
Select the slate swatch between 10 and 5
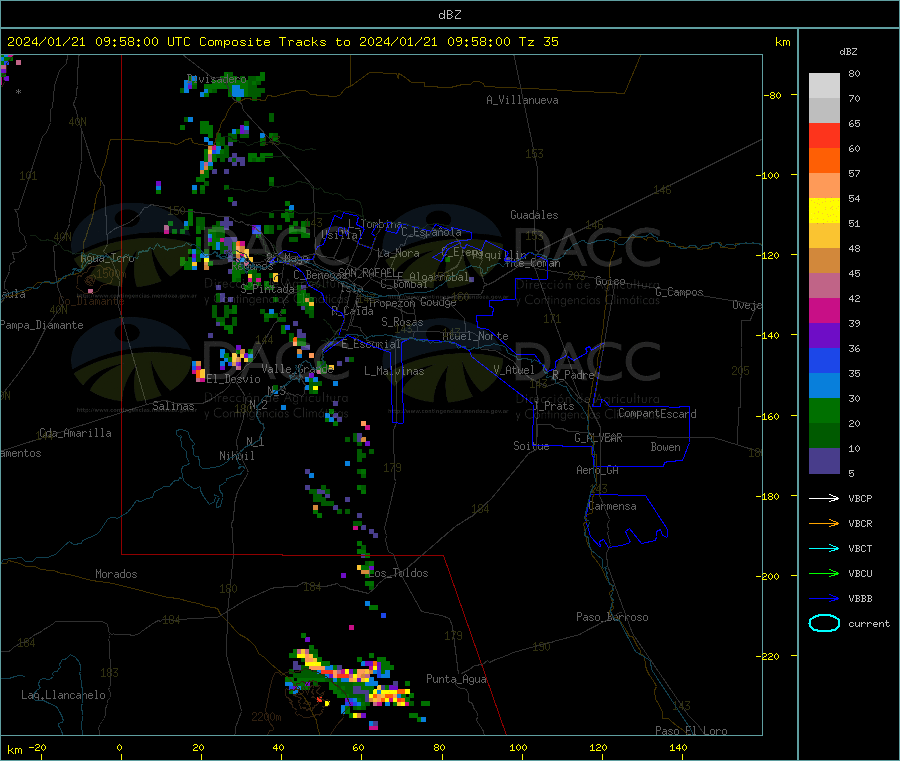click(x=824, y=461)
